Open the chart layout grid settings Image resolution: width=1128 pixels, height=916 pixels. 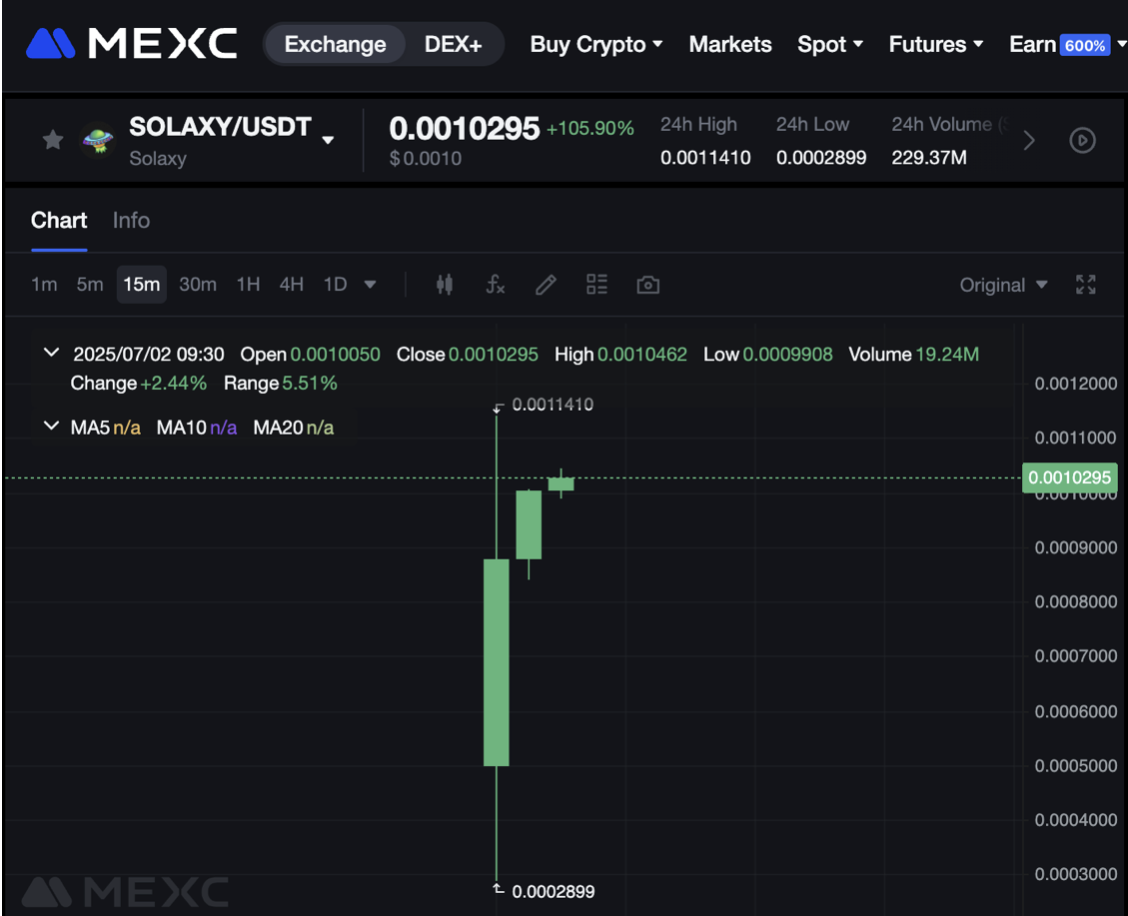pos(597,285)
